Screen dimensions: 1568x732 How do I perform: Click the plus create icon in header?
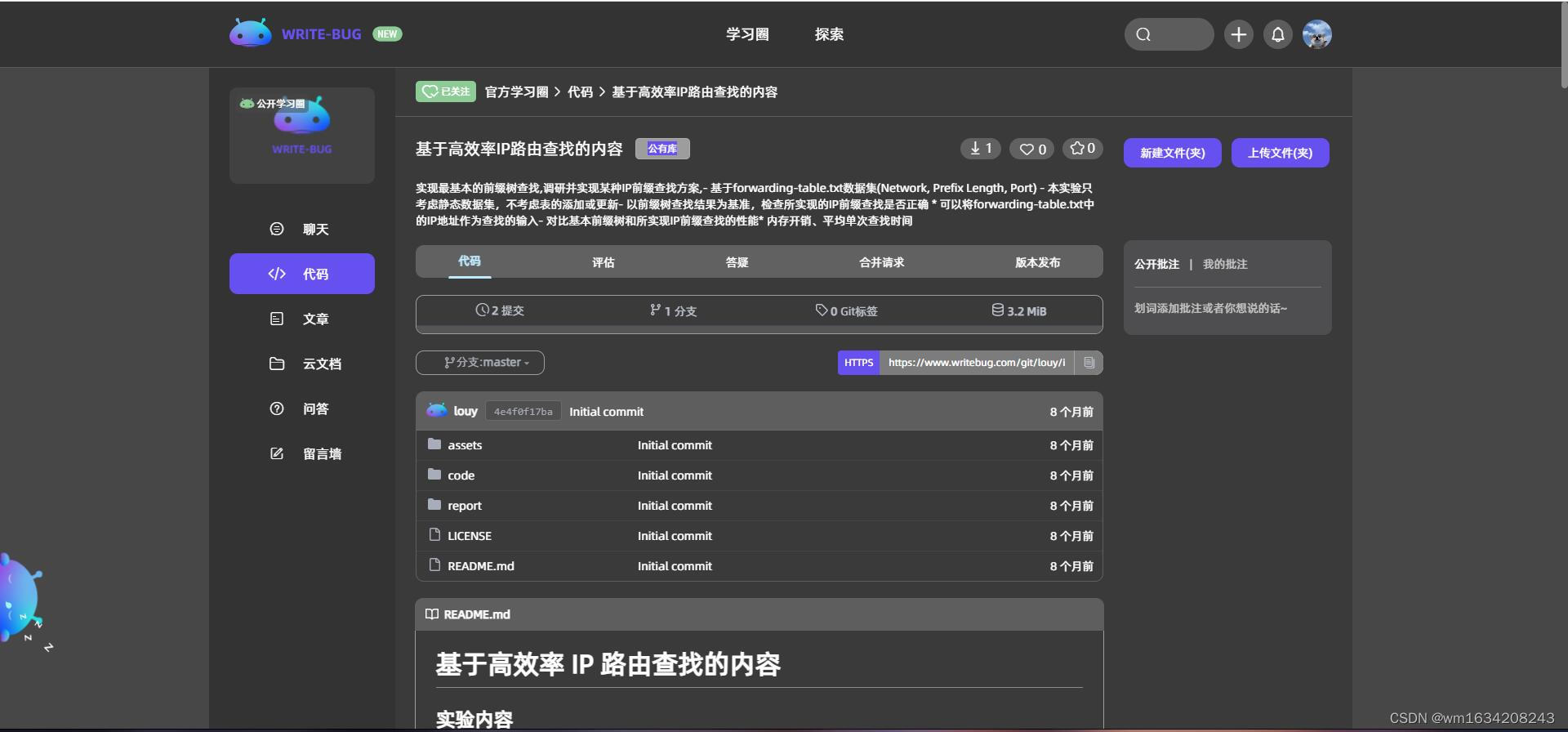tap(1238, 34)
